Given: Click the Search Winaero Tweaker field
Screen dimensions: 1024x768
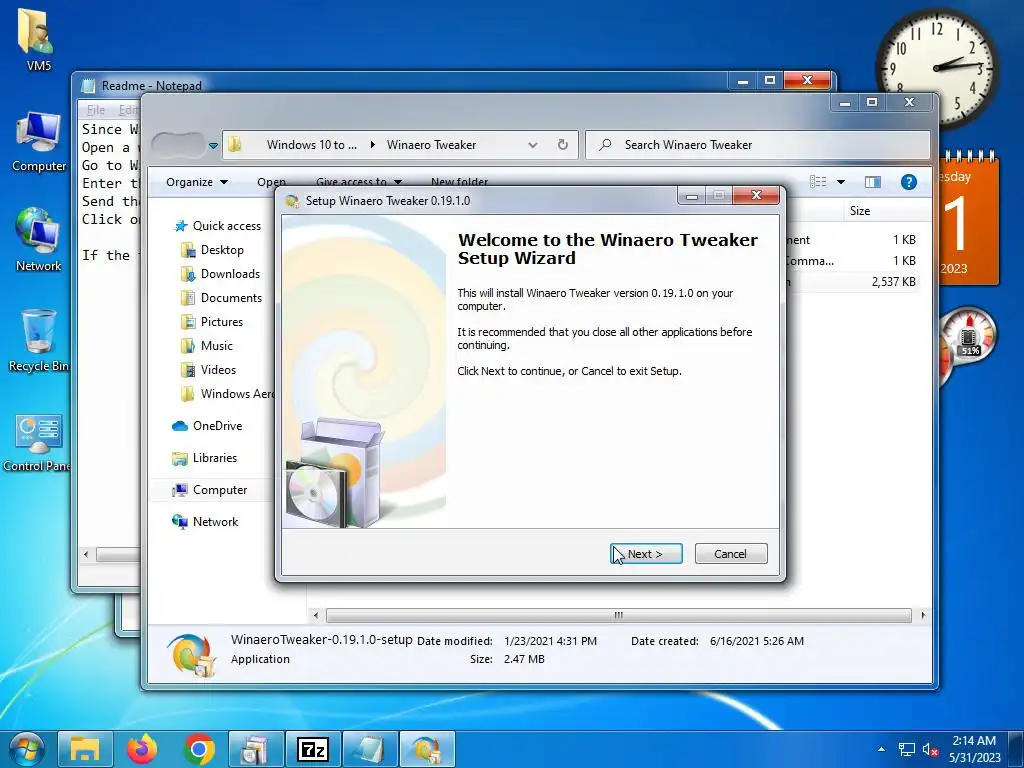Looking at the screenshot, I should (x=758, y=144).
